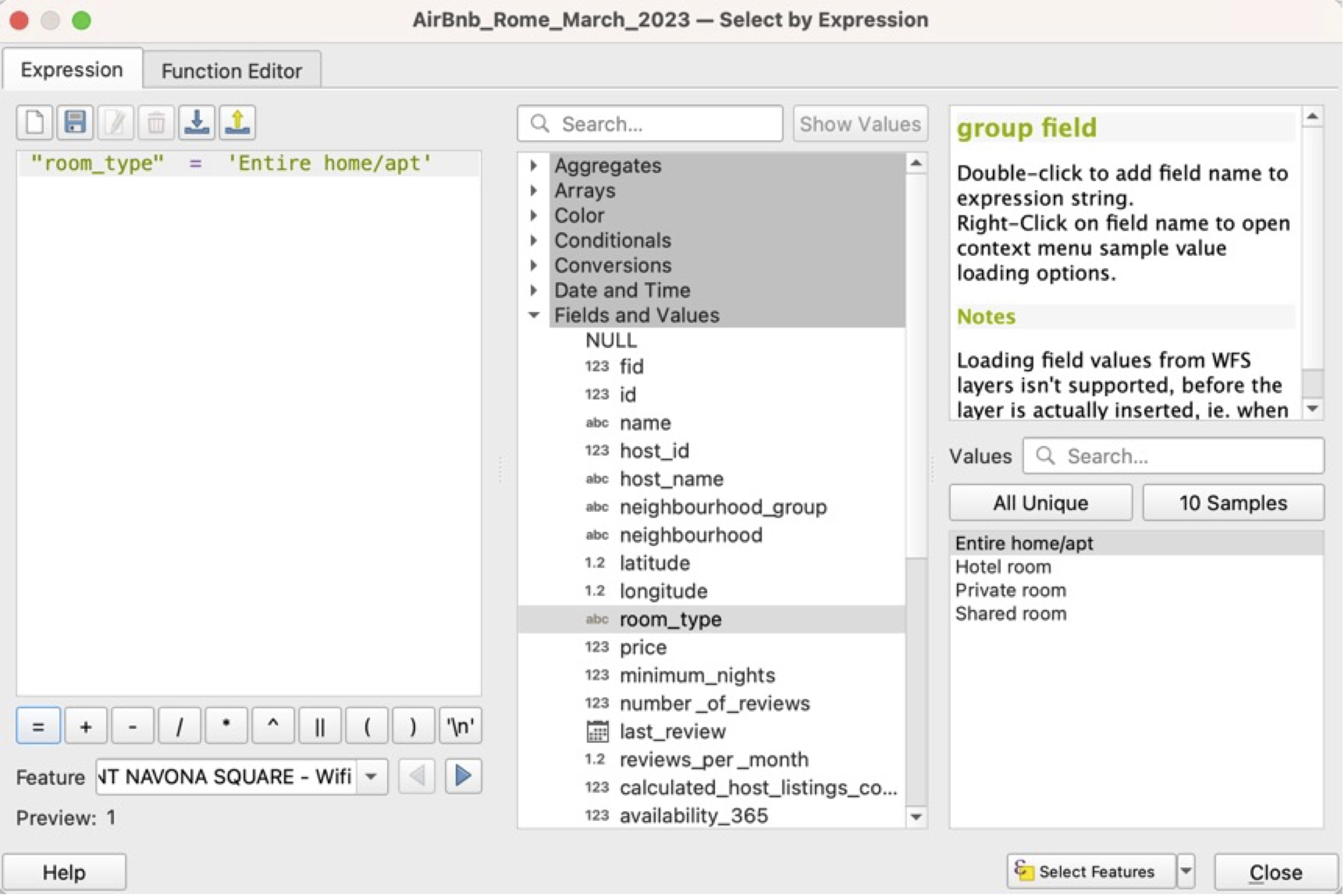Click inside the expression text editor
The width and height of the screenshot is (1344, 896).
[x=249, y=423]
